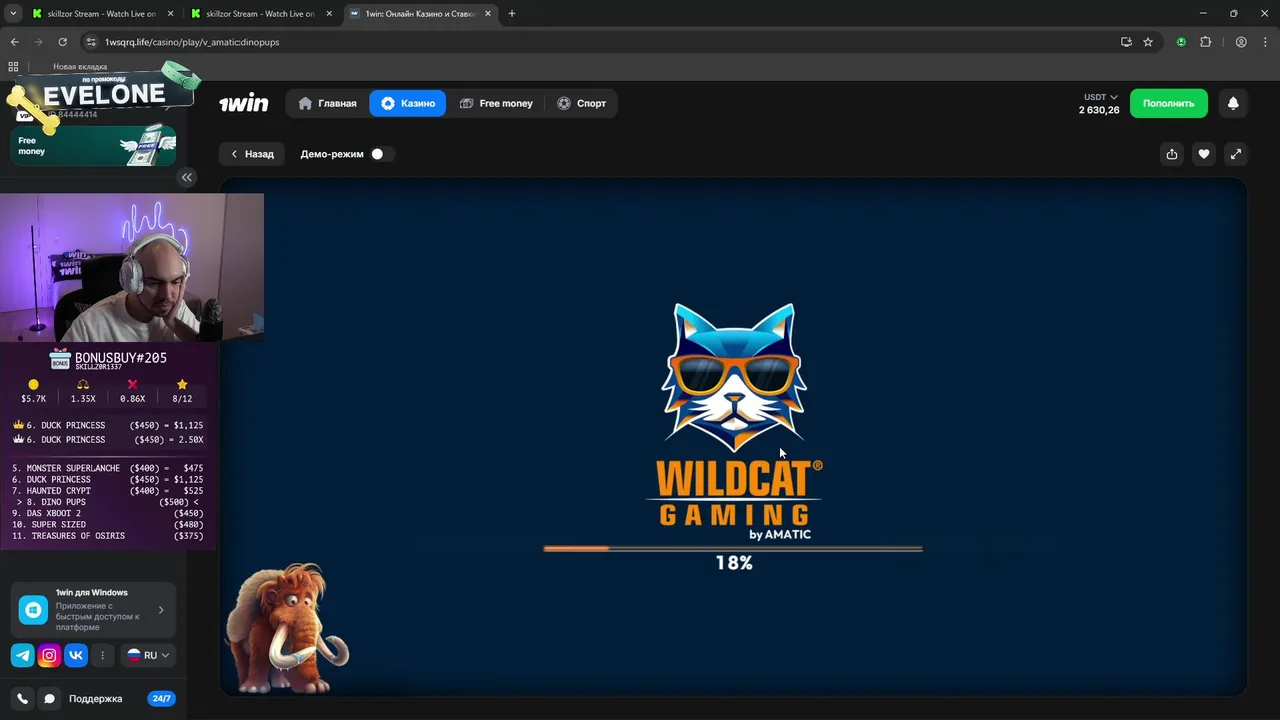
Task: Click '5. MONSTER SUPERLANCHE' row
Action: (108, 468)
